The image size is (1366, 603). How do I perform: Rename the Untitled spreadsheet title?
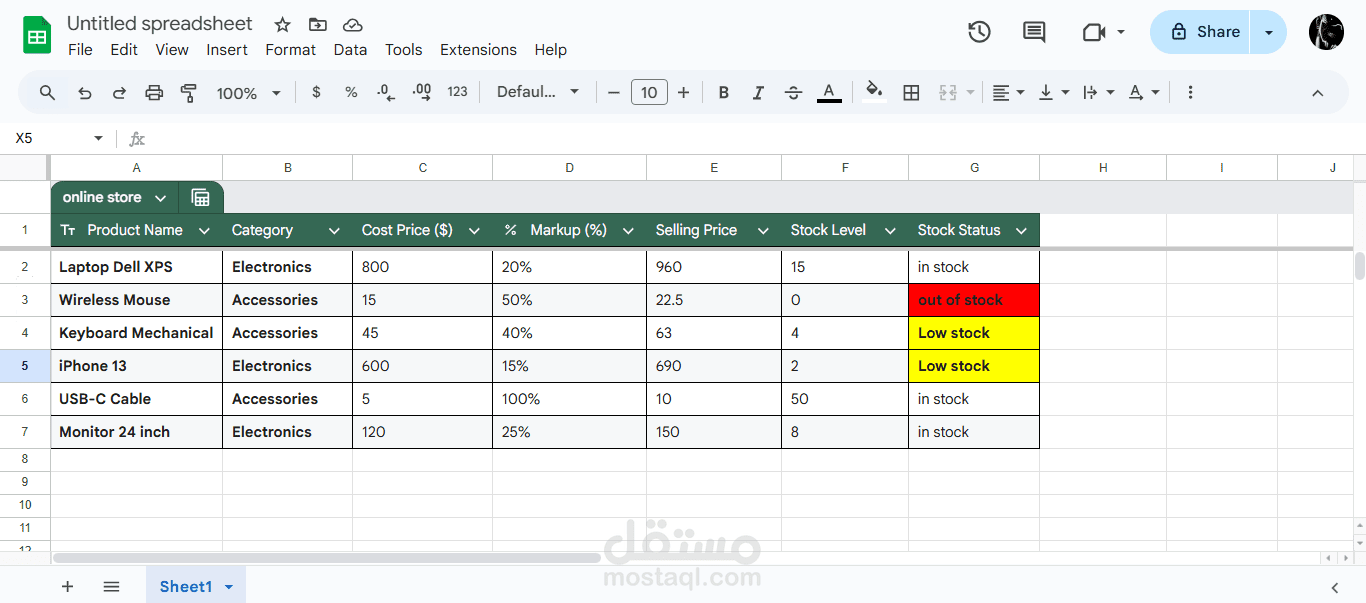click(x=160, y=23)
